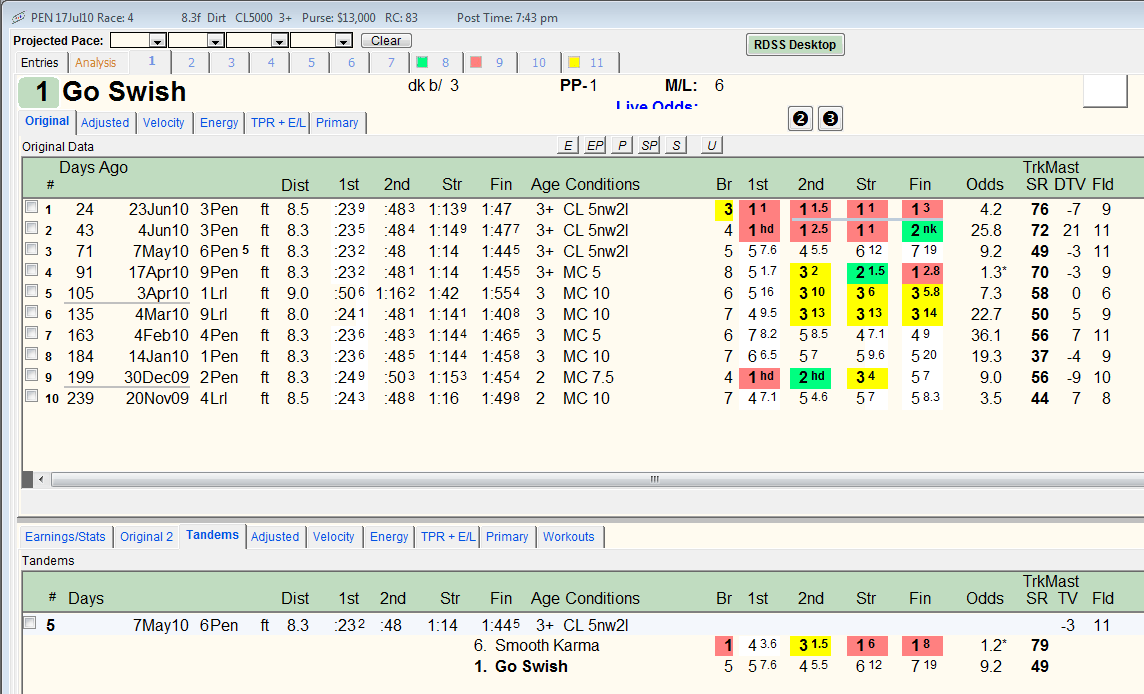Open the first Projected Pace dropdown
This screenshot has height=694, width=1144.
tap(157, 41)
